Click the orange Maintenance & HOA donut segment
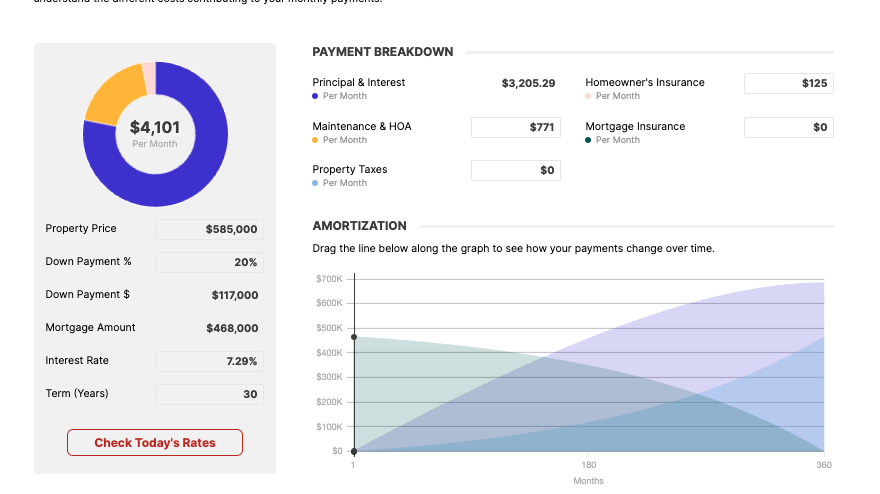The width and height of the screenshot is (880, 494). point(115,95)
